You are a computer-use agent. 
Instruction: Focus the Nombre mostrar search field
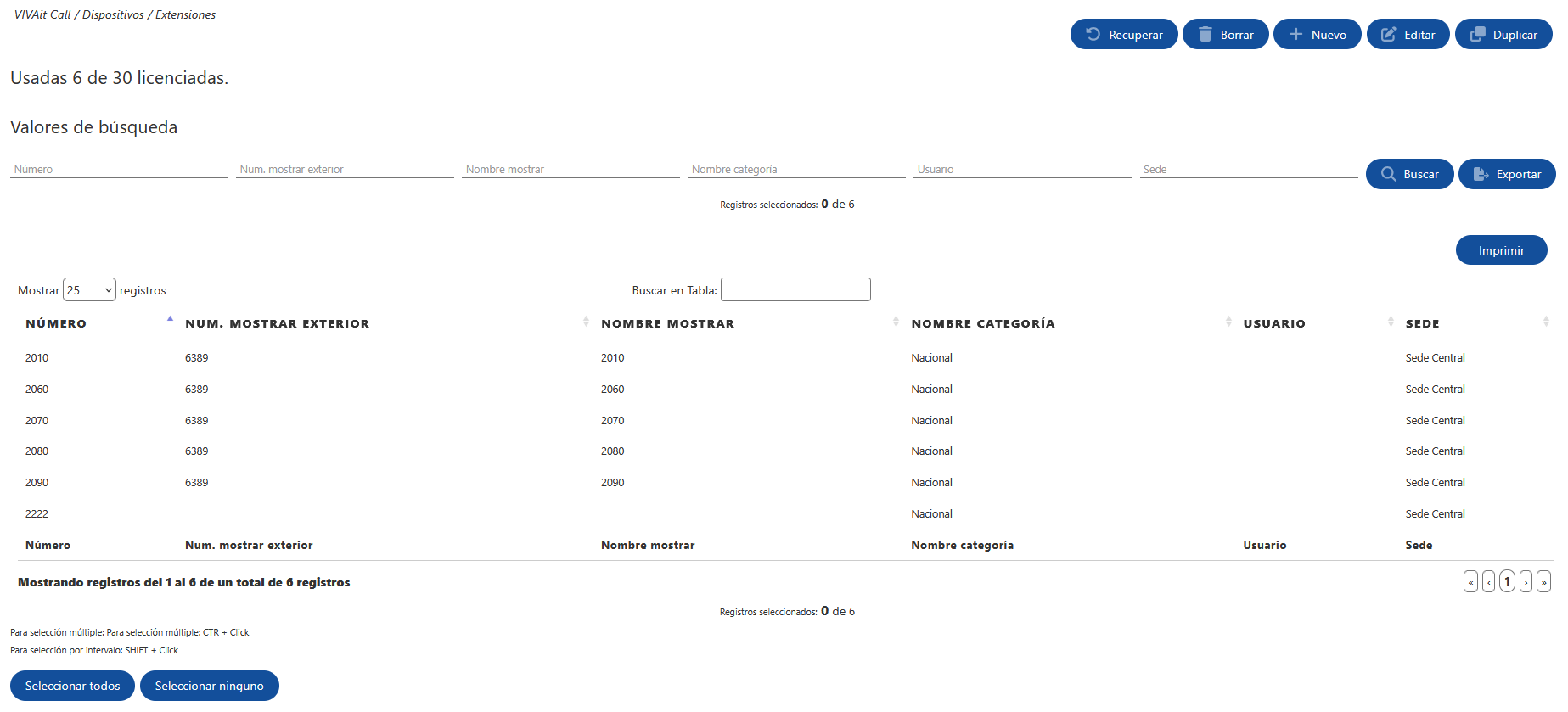pyautogui.click(x=570, y=170)
